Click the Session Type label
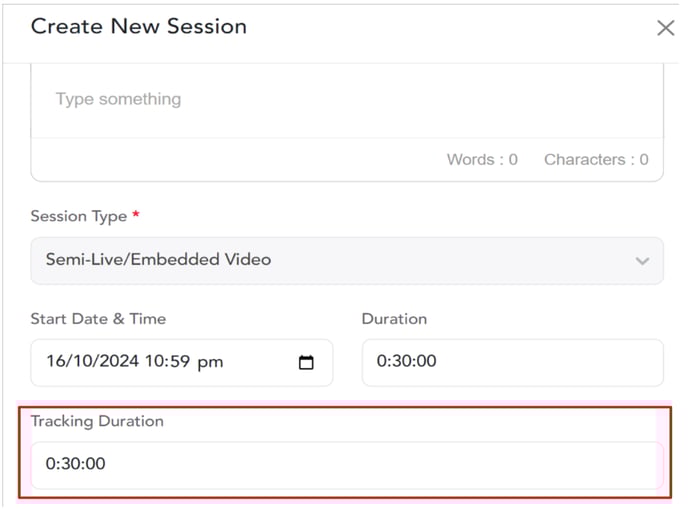This screenshot has width=688, height=509. pos(79,216)
